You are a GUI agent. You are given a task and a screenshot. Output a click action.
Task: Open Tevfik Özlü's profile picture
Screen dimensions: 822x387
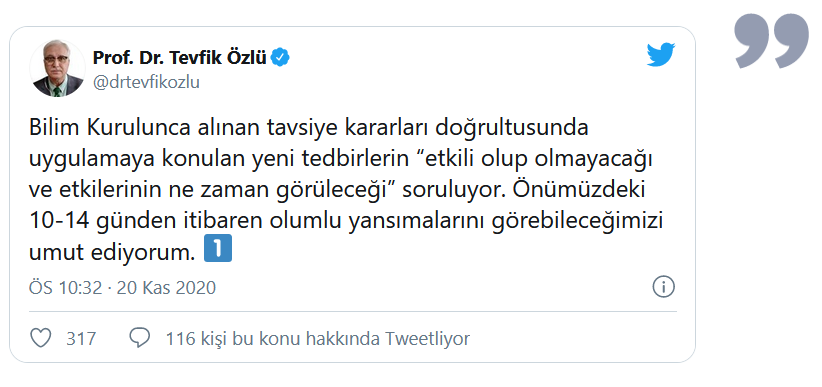point(57,68)
